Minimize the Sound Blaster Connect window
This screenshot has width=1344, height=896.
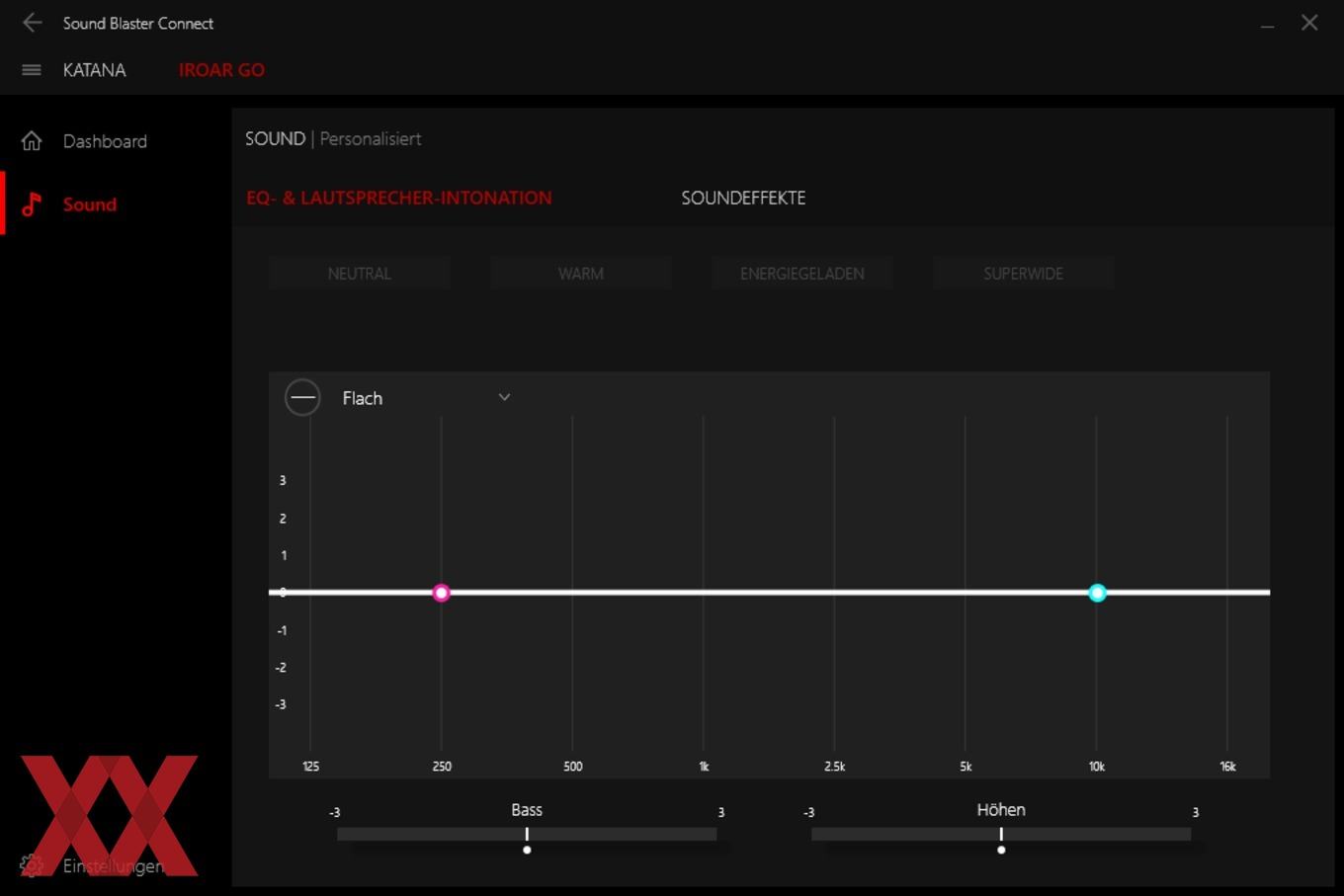1267,24
